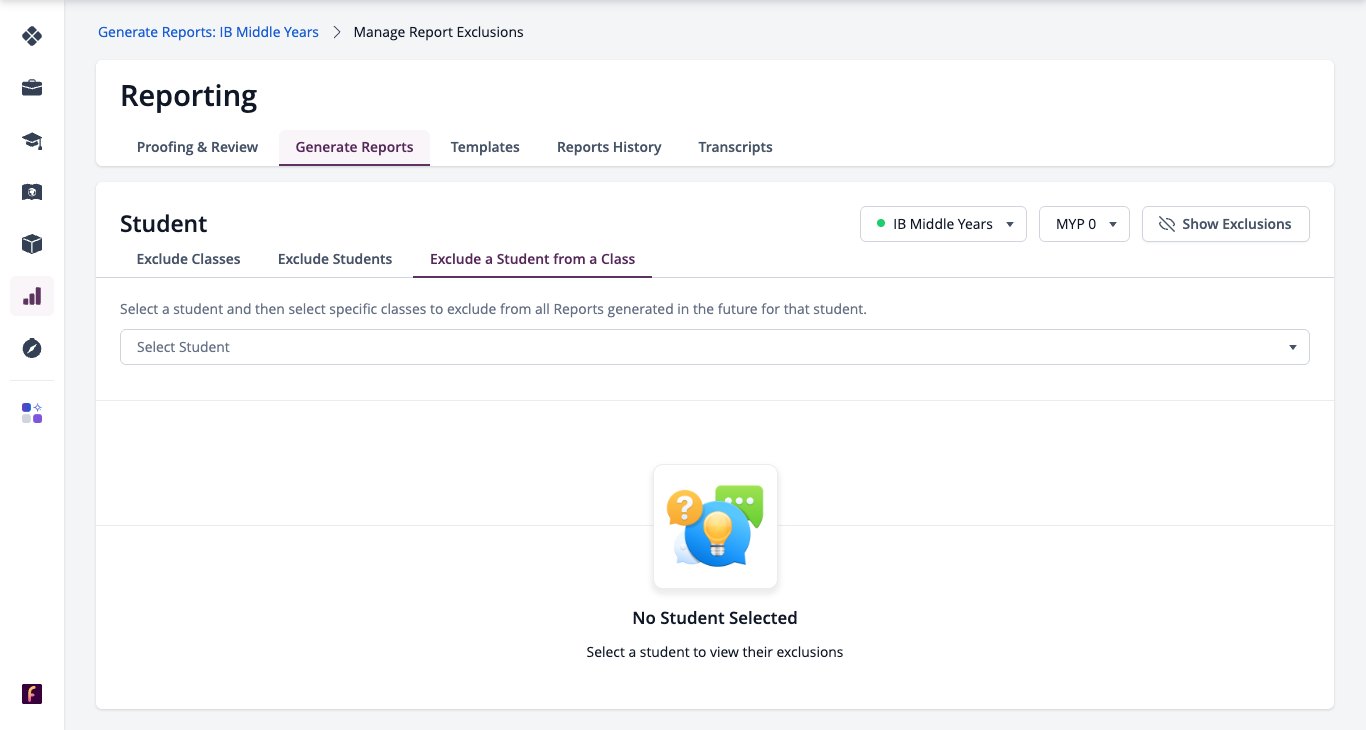Click the globe book icon in sidebar
Image resolution: width=1366 pixels, height=730 pixels.
pyautogui.click(x=32, y=192)
